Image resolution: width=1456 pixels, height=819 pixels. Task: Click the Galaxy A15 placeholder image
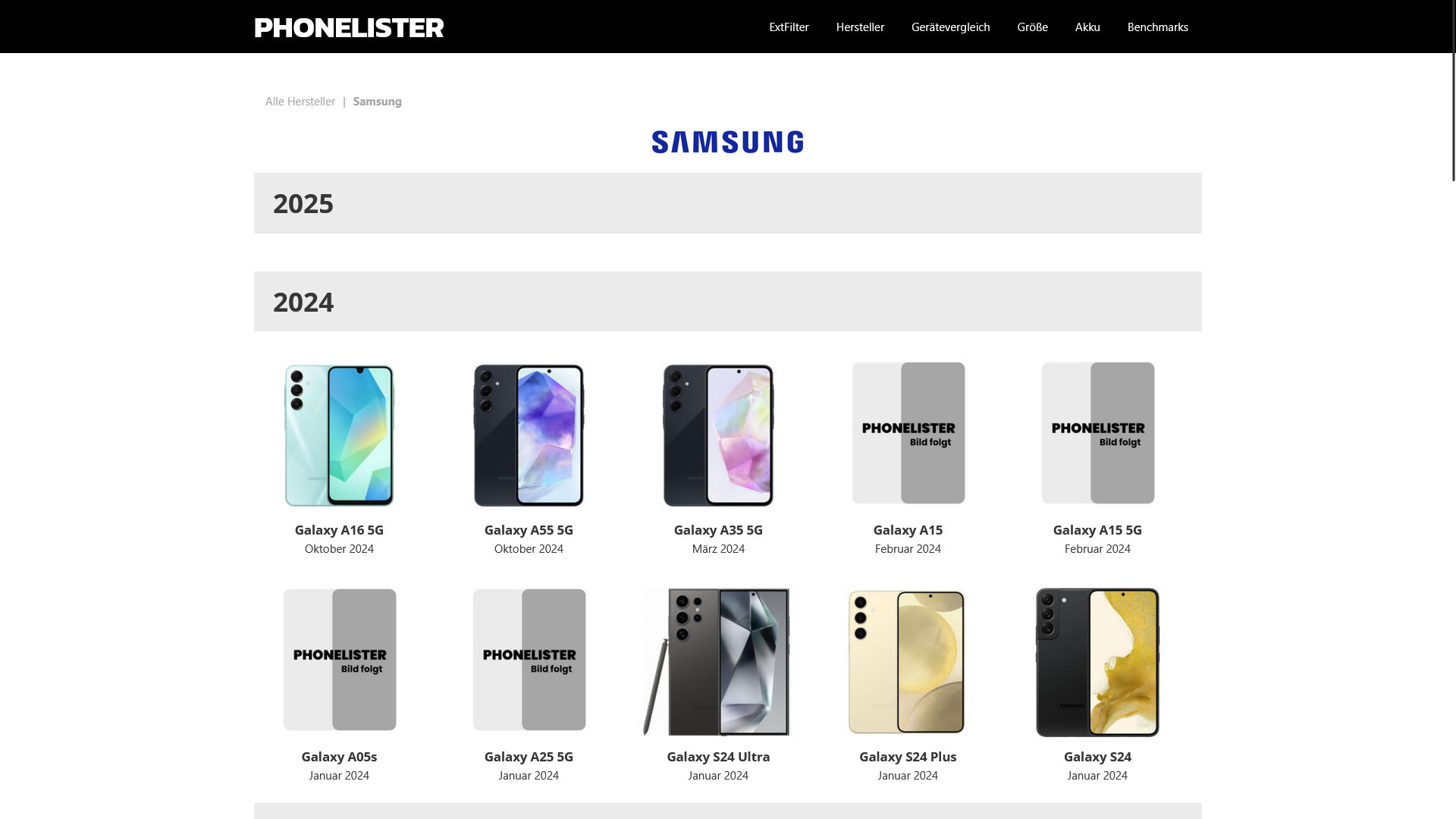(908, 433)
